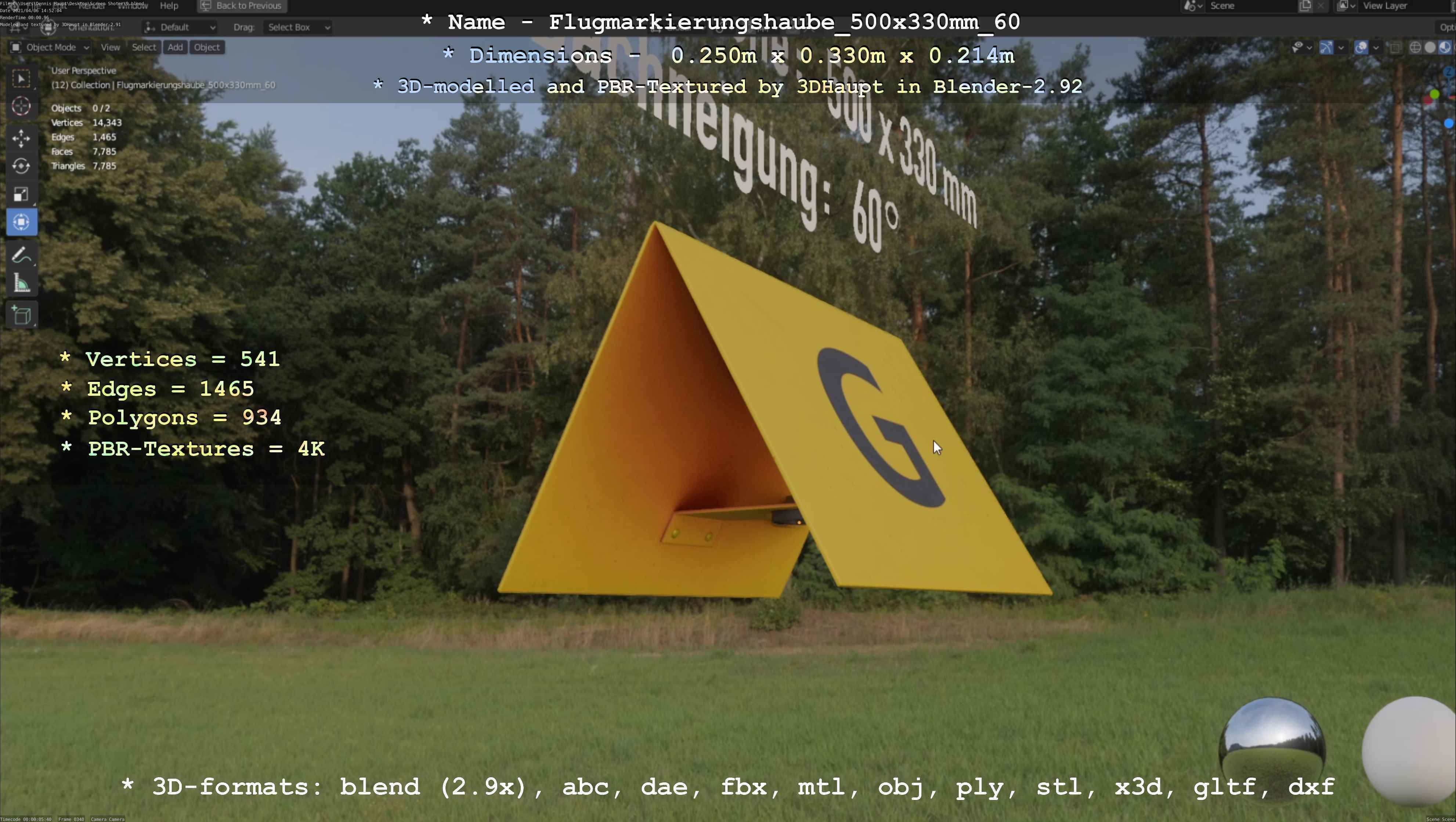The width and height of the screenshot is (1456, 822).
Task: Switch to solid viewport shading
Action: [1430, 47]
